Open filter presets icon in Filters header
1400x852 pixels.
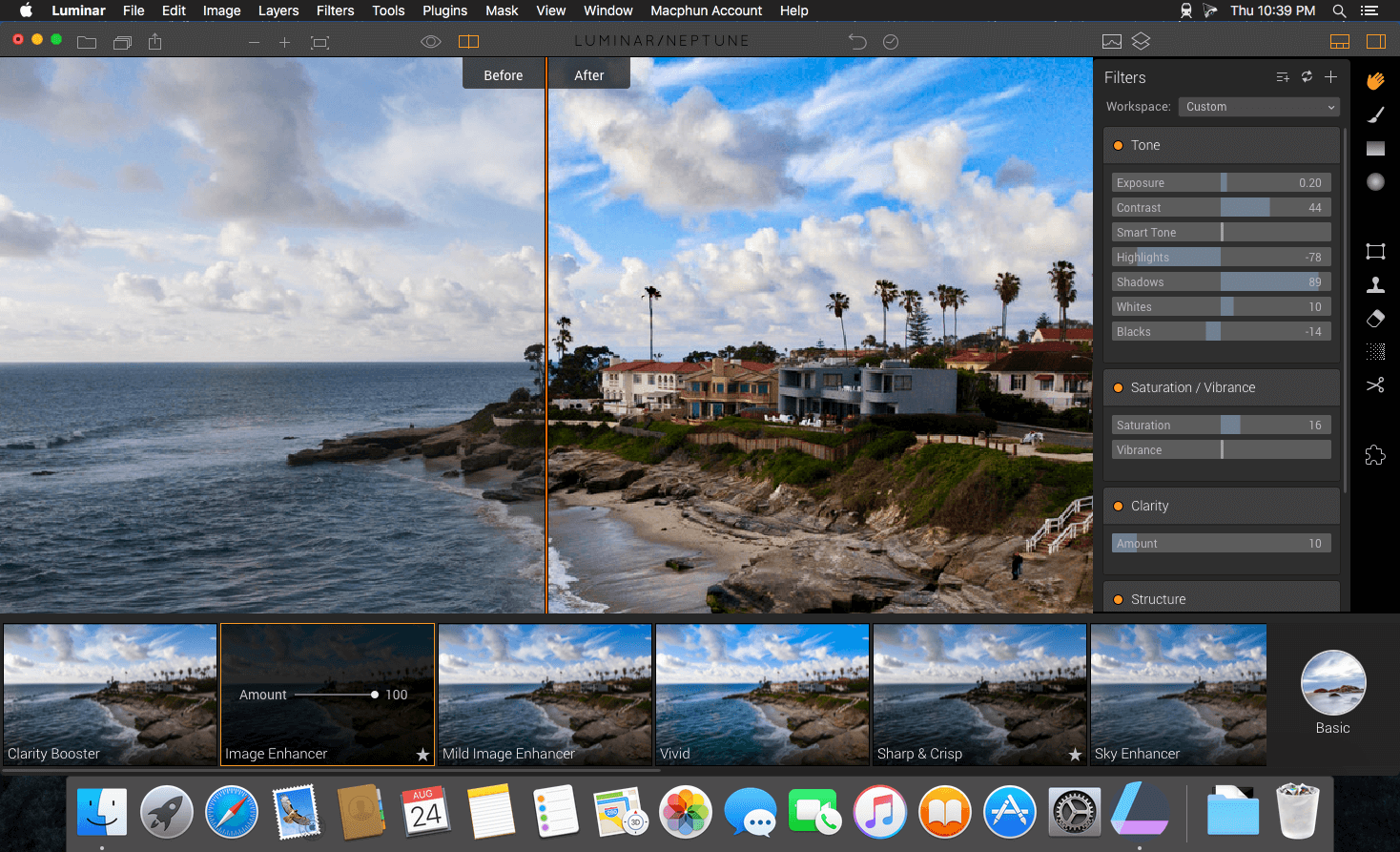(1283, 77)
